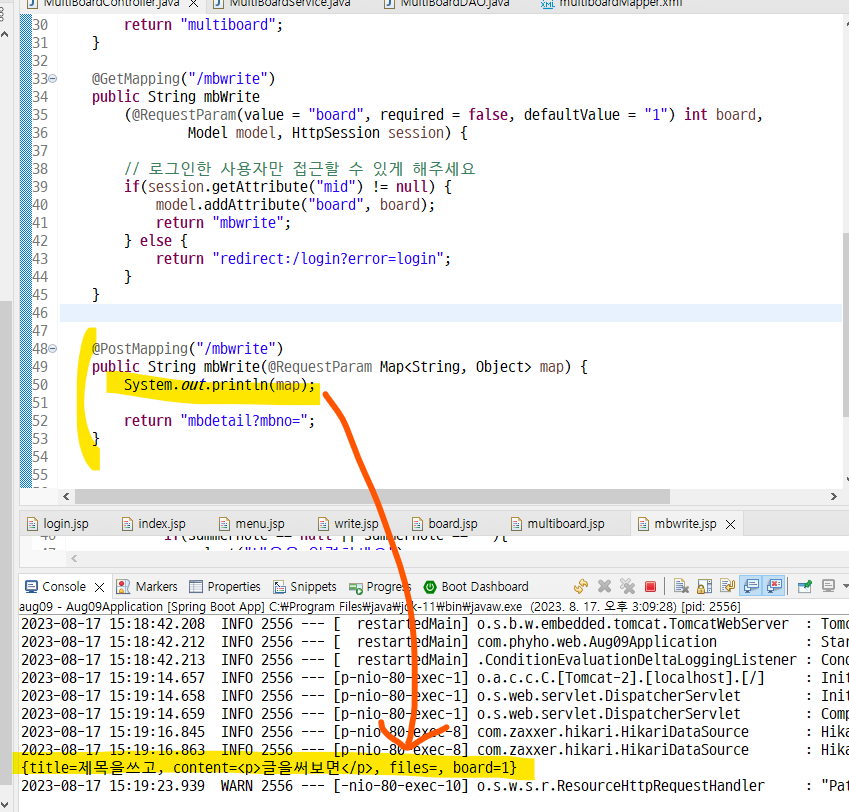Screen dimensions: 849x812
Task: Open the Boot Dashboard tab
Action: [x=476, y=586]
